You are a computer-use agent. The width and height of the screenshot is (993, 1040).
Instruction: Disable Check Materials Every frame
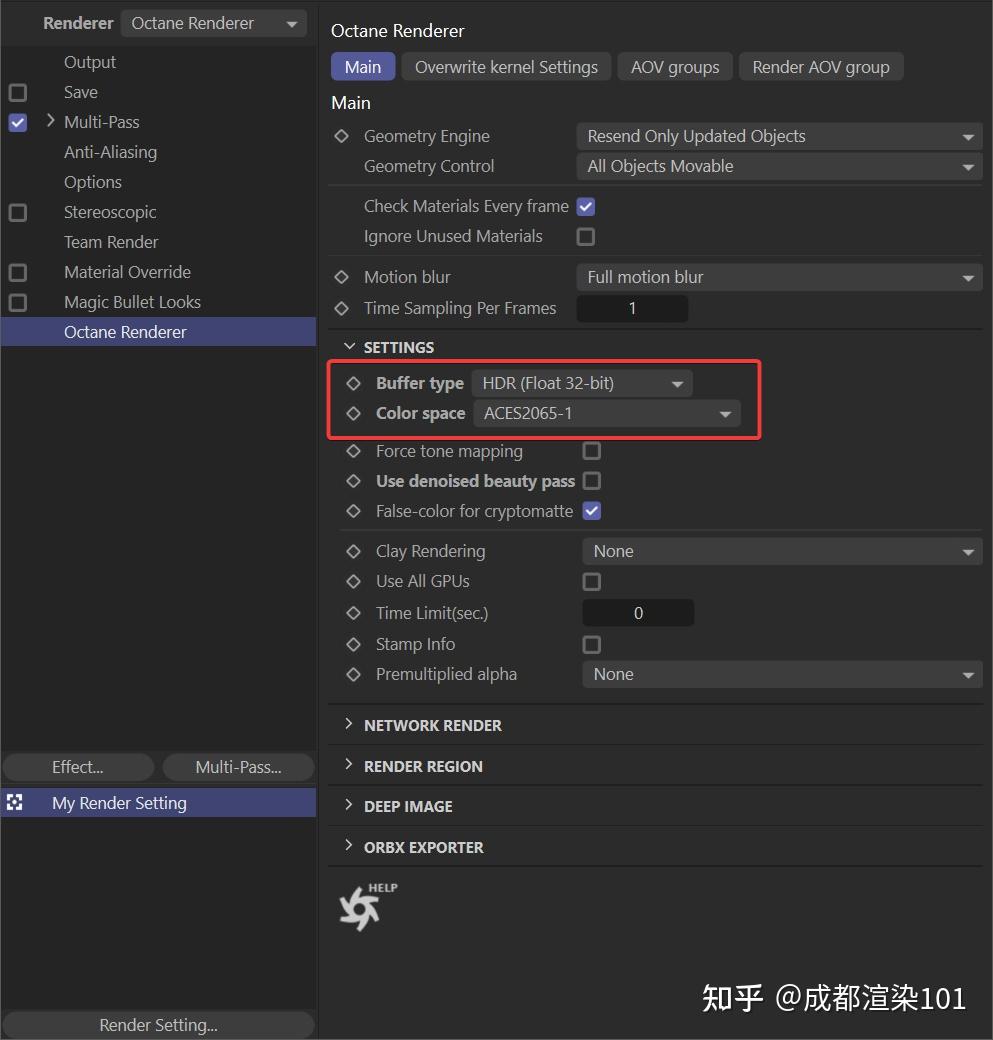(585, 206)
